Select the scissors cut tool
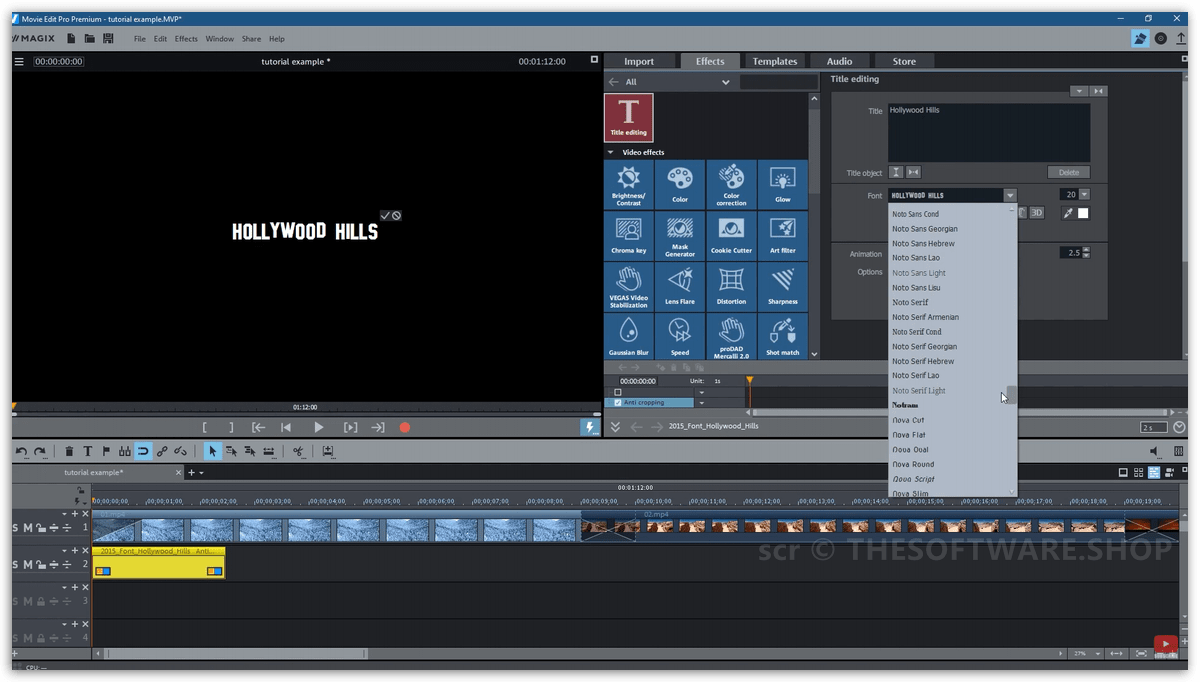1200x682 pixels. point(298,451)
